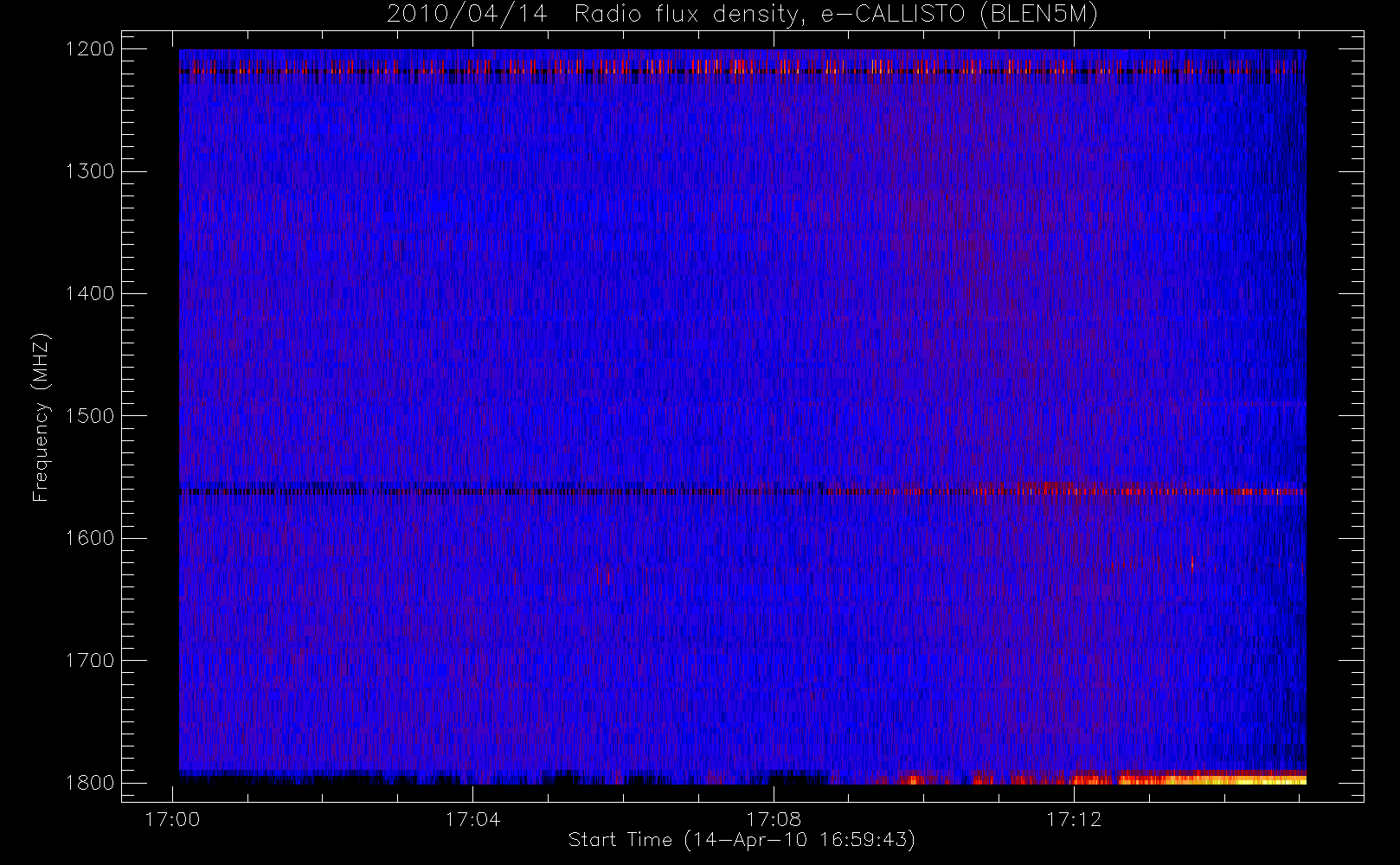
Task: Click the 'Frequency (MHz)' axis label
Action: coord(41,417)
